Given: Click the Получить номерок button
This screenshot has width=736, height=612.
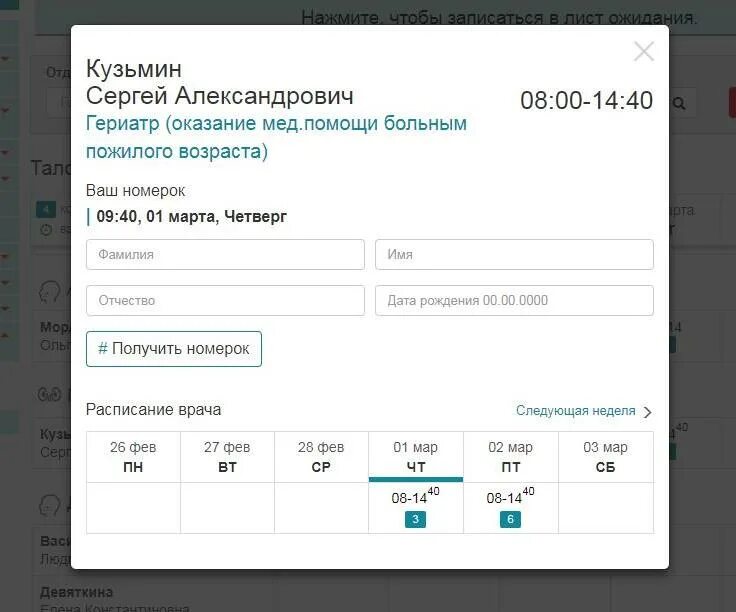Looking at the screenshot, I should (174, 349).
